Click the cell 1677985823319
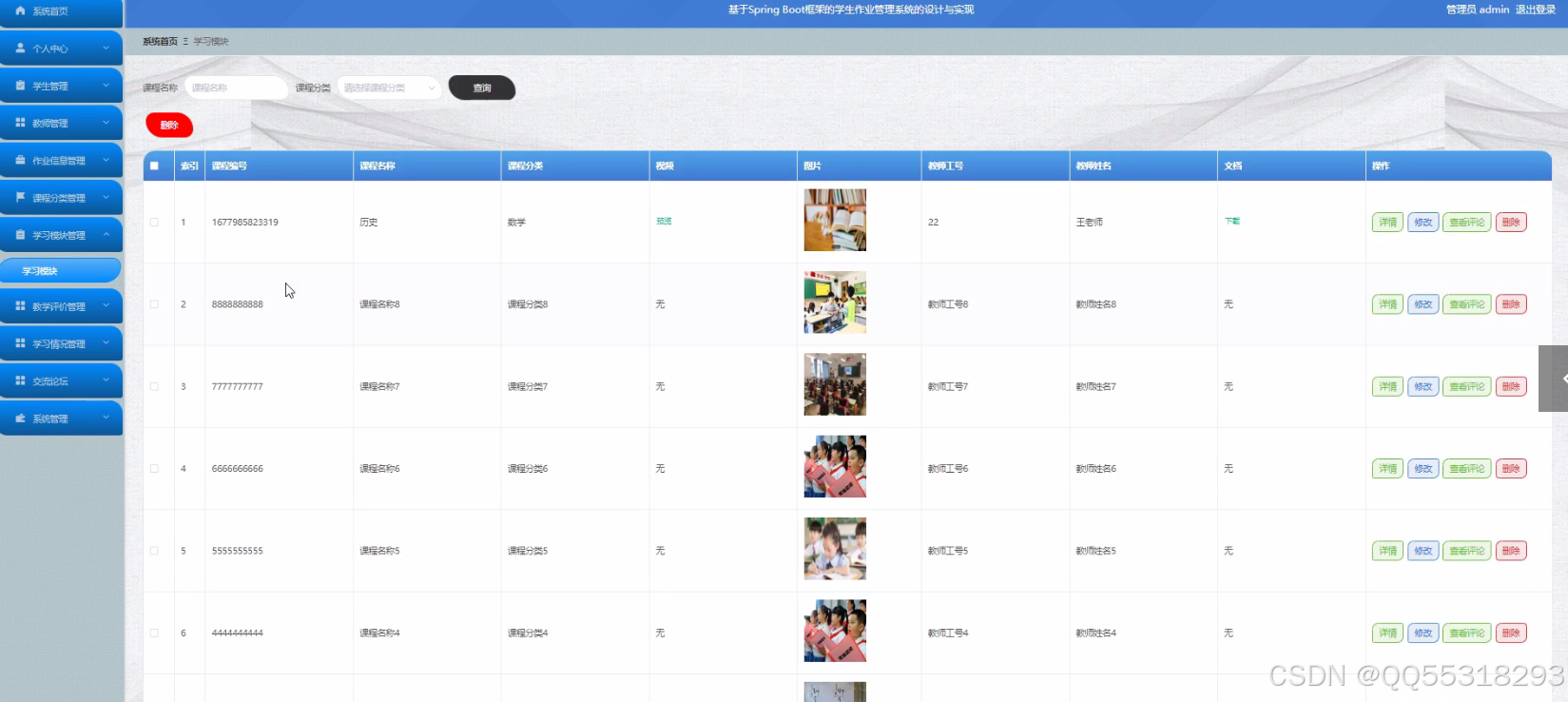Screen dimensions: 1568x702 [x=245, y=222]
